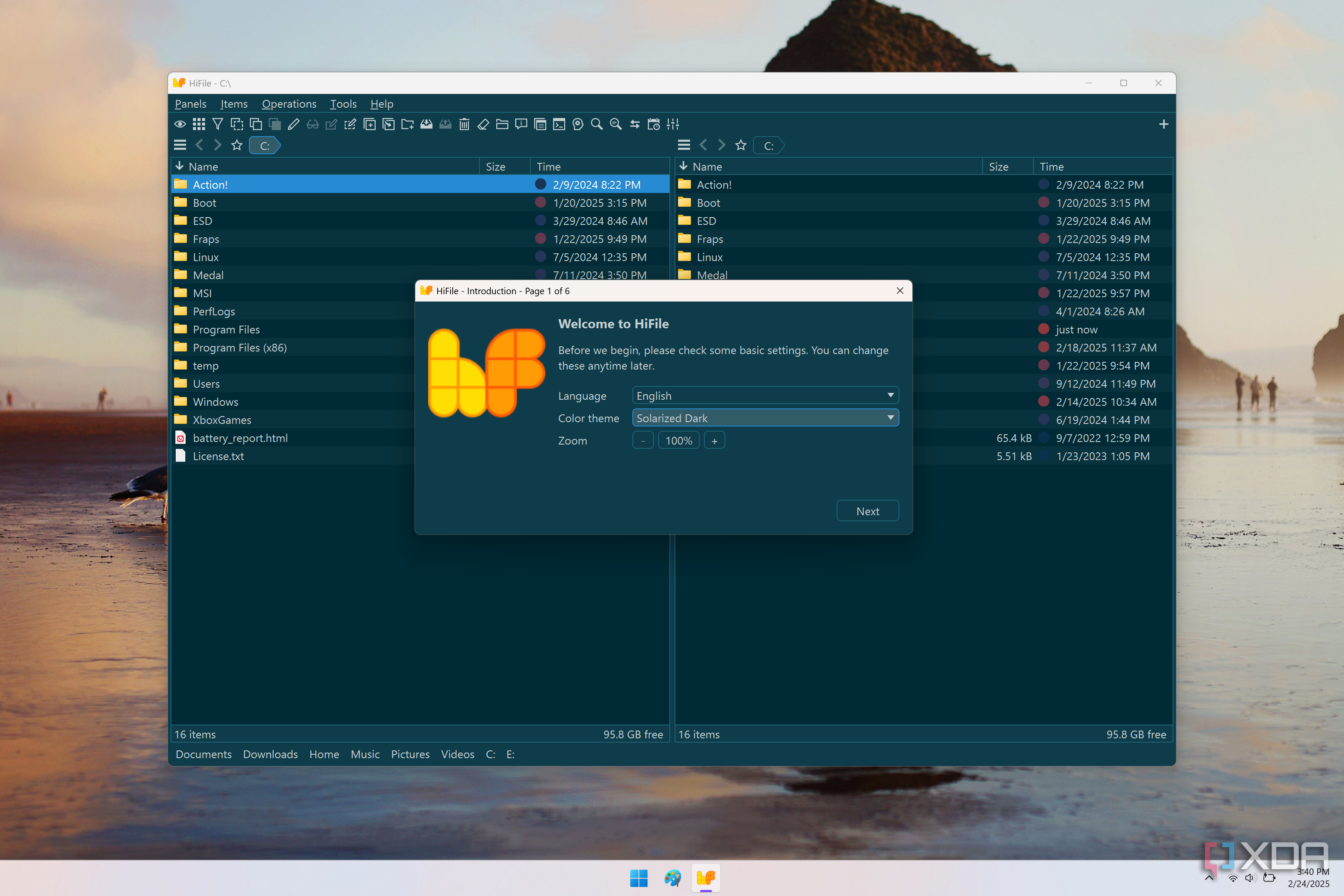Open the Language dropdown
The image size is (1344, 896).
(x=765, y=395)
